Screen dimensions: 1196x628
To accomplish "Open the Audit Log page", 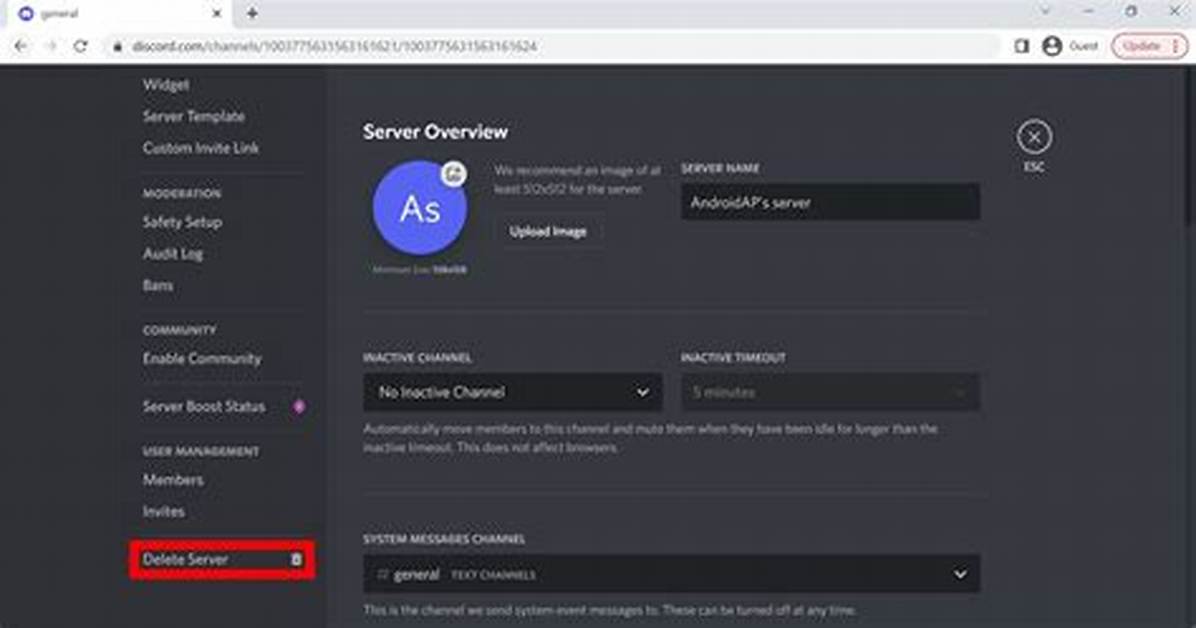I will coord(173,254).
